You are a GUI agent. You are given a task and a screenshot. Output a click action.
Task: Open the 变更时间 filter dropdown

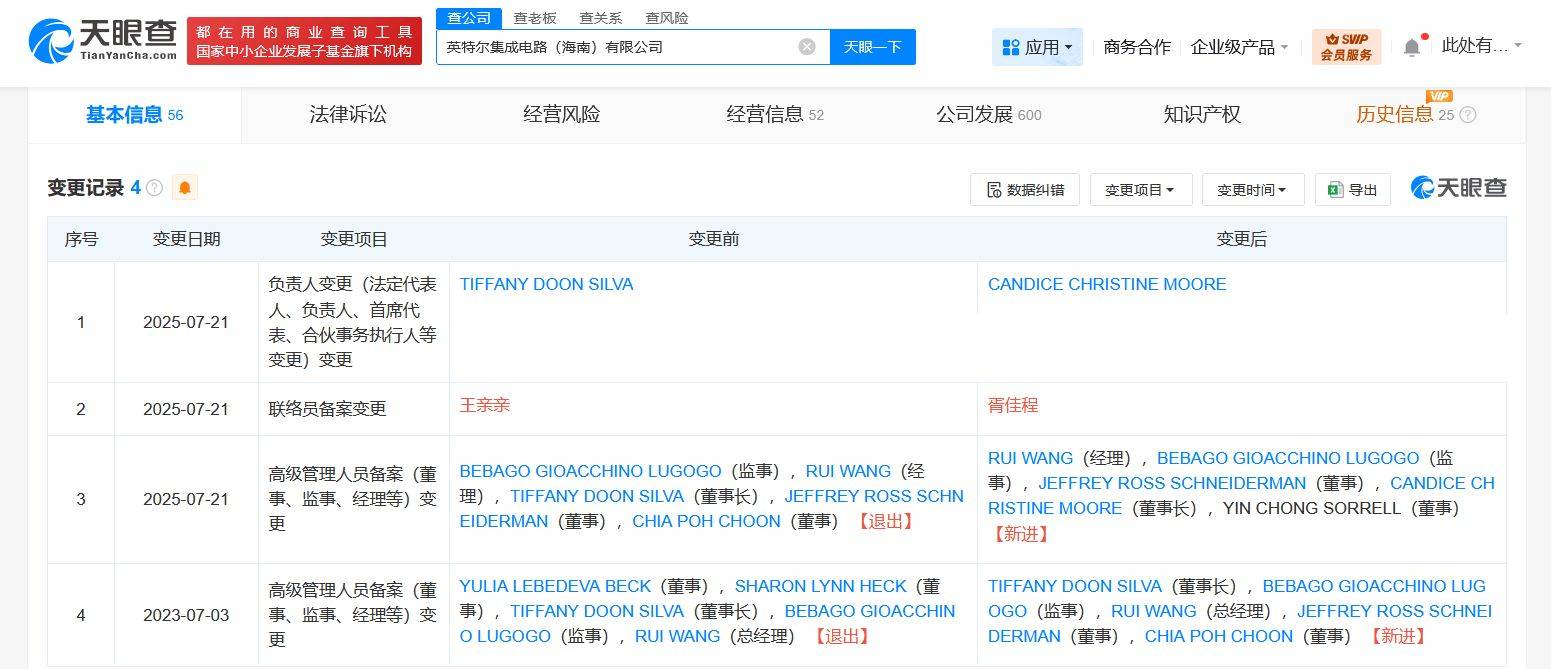[x=1252, y=190]
